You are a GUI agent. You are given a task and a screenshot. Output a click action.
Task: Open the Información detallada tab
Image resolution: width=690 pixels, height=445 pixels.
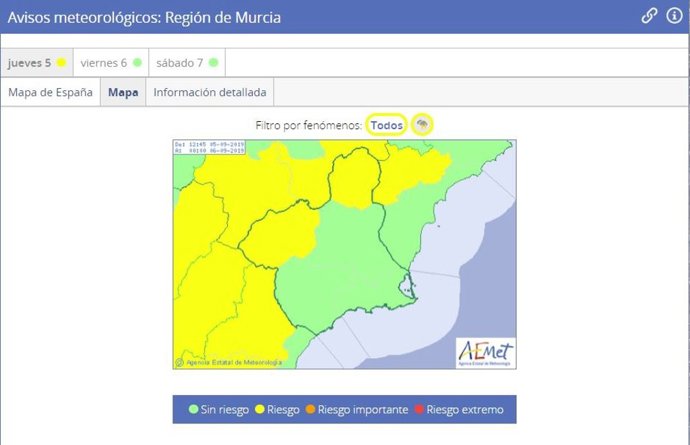point(210,92)
